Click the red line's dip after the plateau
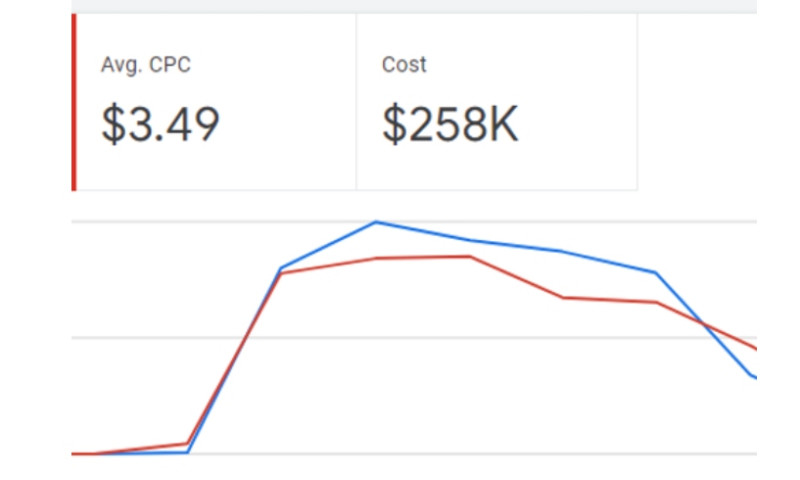The width and height of the screenshot is (800, 480). coord(563,297)
